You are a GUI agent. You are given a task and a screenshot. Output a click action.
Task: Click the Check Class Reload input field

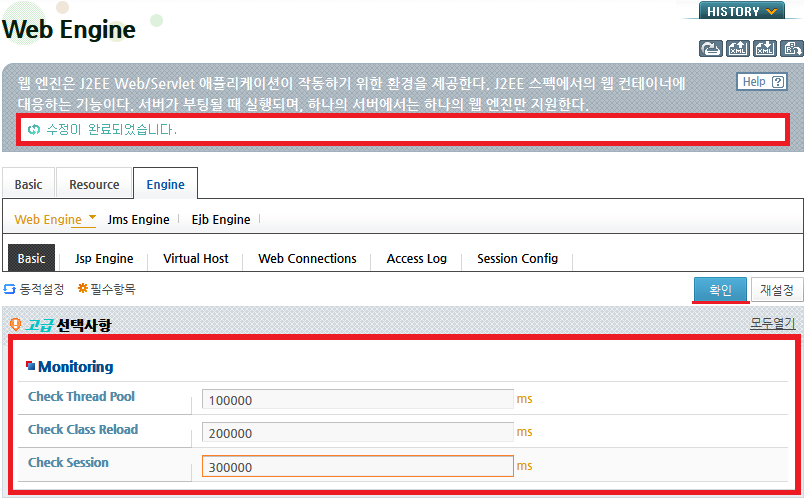click(358, 433)
